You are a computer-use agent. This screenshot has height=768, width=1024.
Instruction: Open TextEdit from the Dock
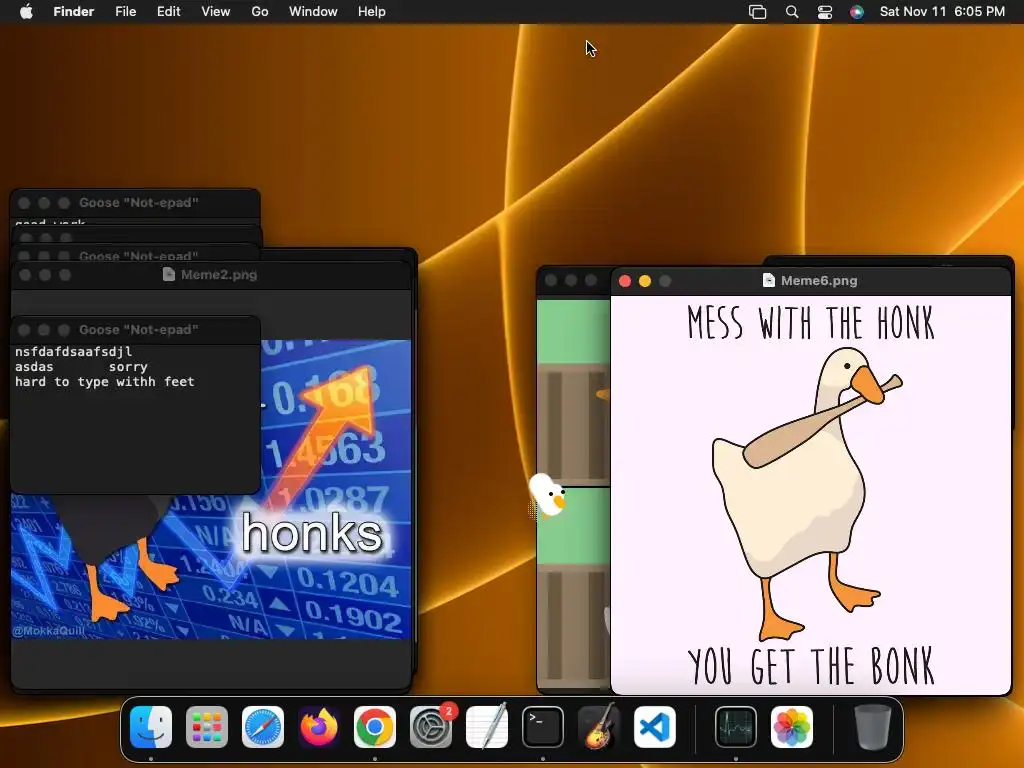(487, 727)
